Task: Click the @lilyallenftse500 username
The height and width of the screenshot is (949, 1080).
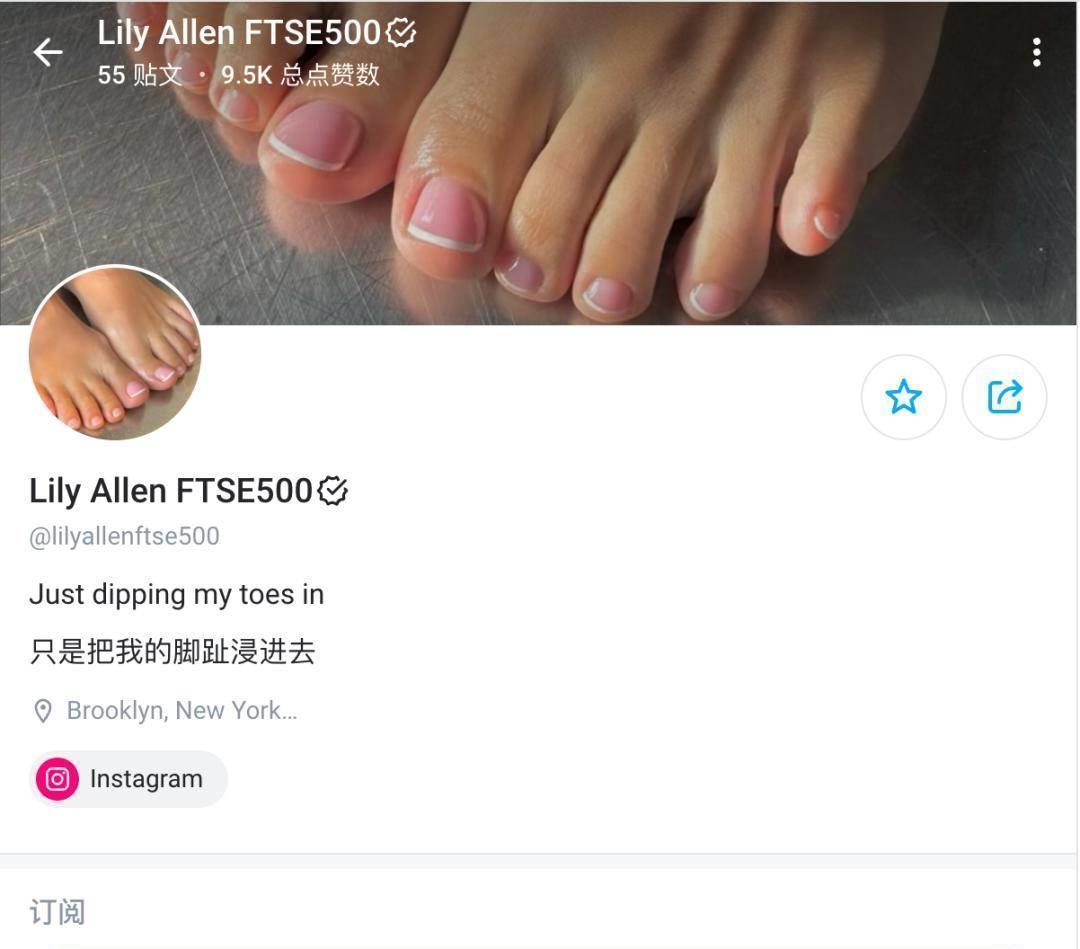Action: pyautogui.click(x=124, y=536)
